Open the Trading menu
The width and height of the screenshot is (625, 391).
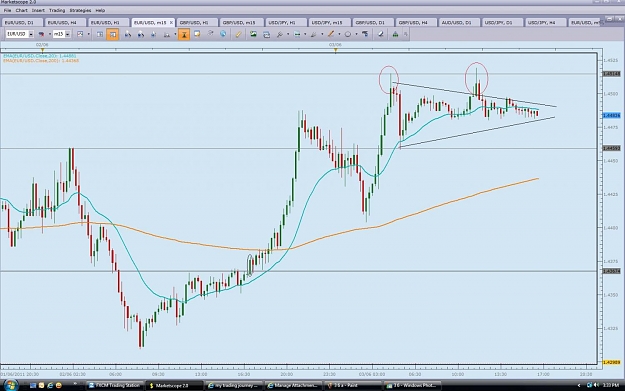pos(57,10)
